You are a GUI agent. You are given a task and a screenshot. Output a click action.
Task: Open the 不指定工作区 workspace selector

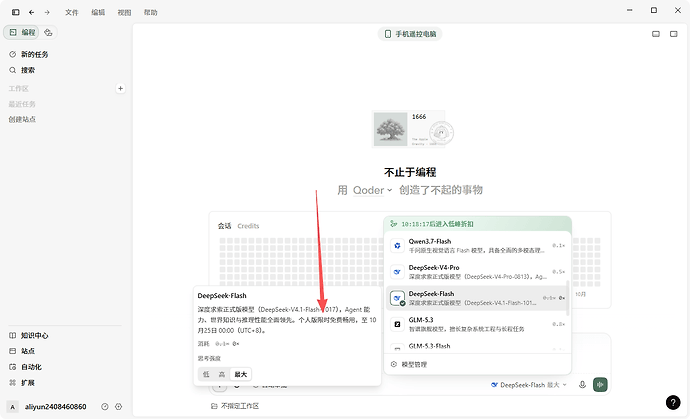pyautogui.click(x=235, y=406)
